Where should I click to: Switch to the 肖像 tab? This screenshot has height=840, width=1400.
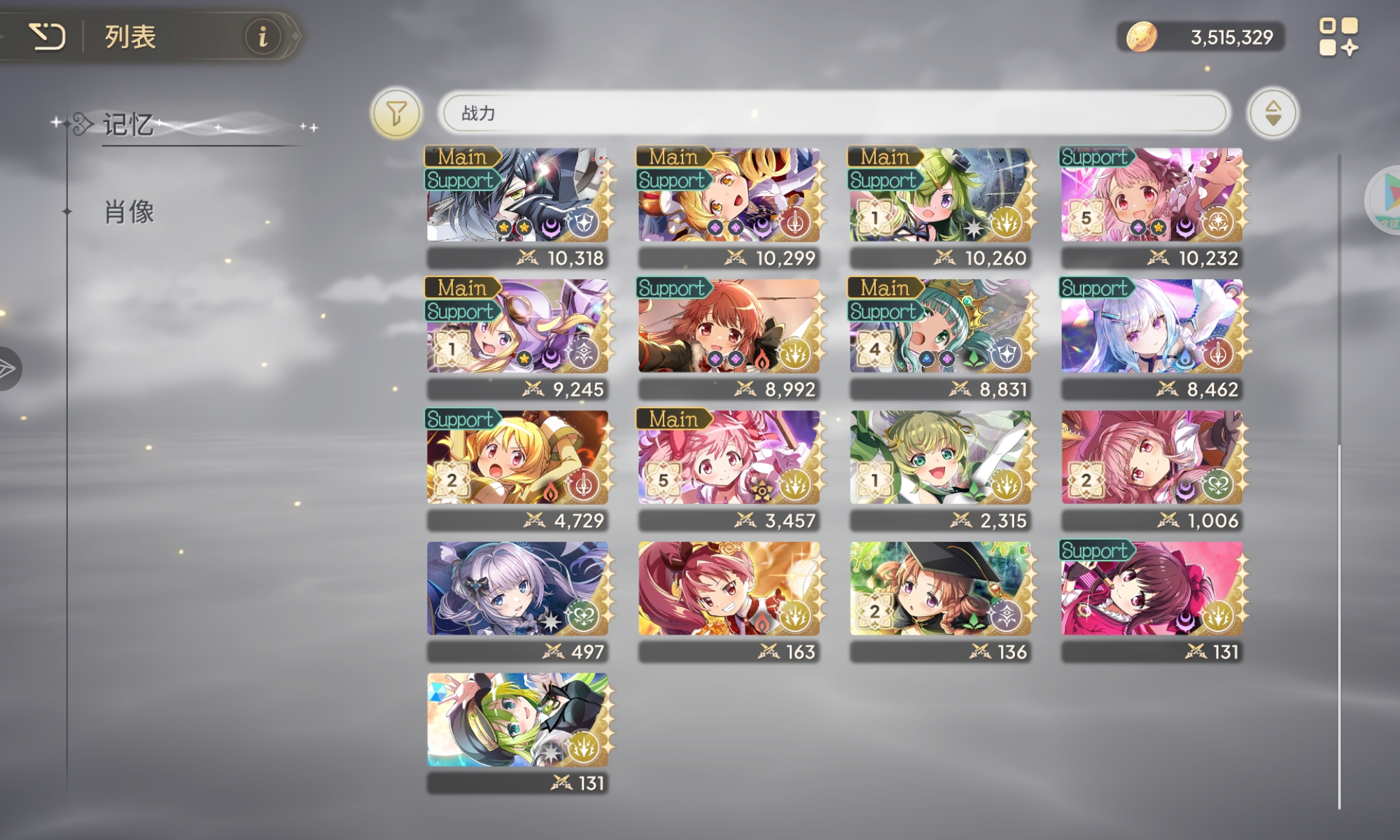(129, 211)
